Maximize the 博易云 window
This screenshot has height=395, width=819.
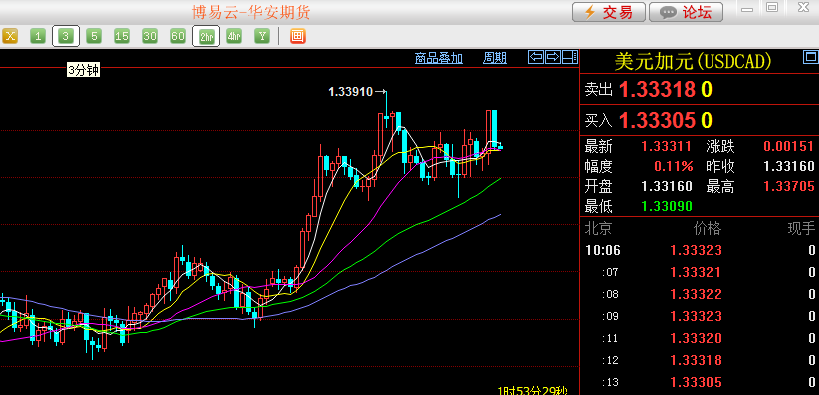[x=772, y=7]
